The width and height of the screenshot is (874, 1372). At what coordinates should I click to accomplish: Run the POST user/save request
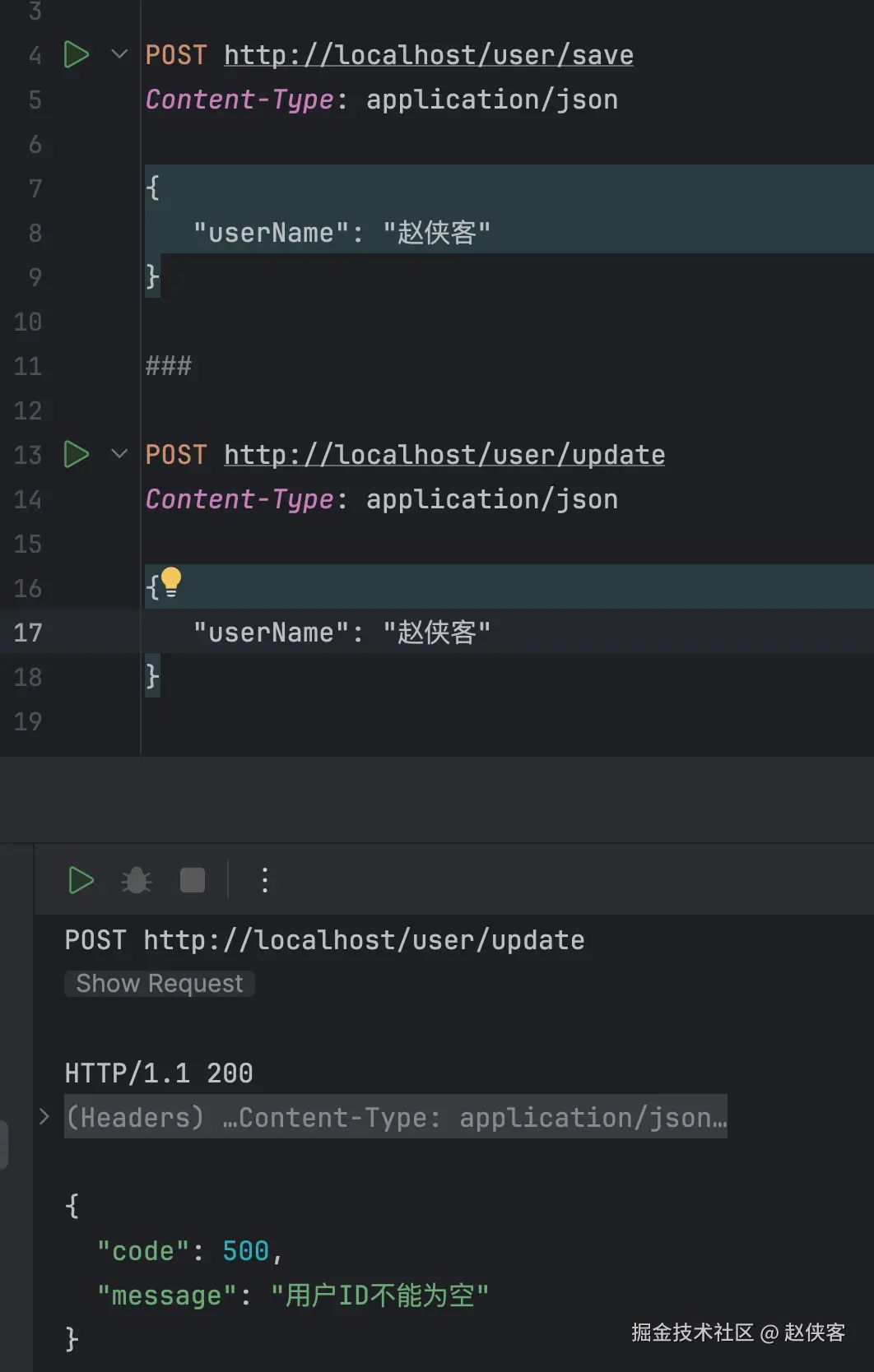pos(77,55)
